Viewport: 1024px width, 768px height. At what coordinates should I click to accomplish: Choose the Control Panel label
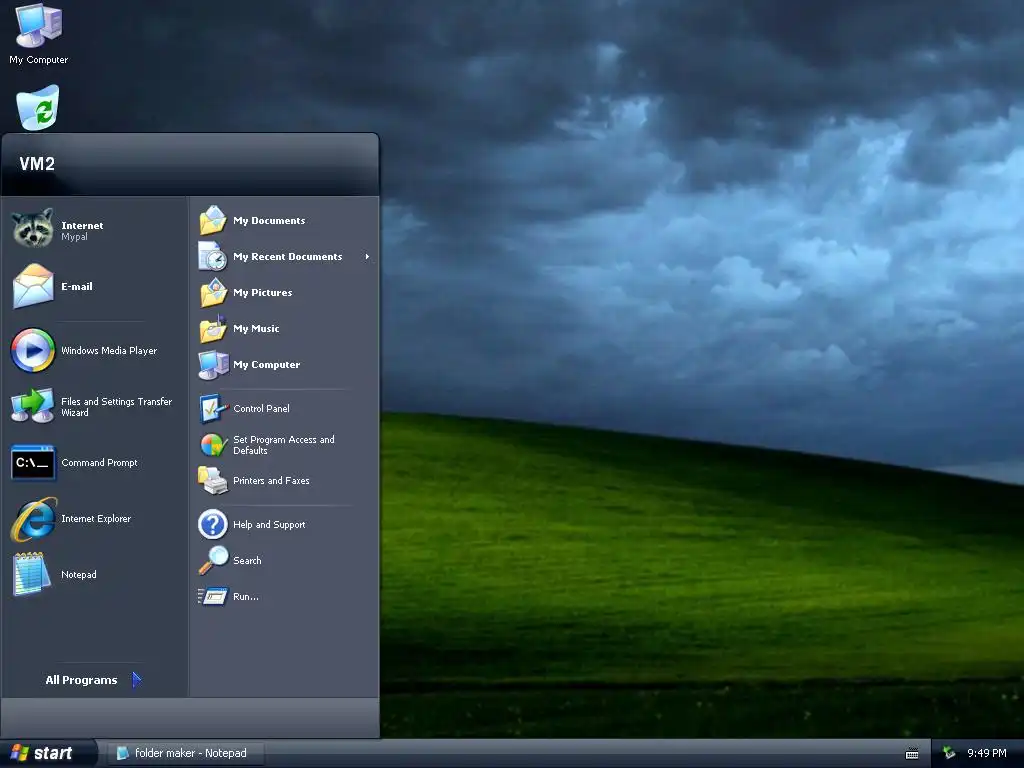click(261, 408)
